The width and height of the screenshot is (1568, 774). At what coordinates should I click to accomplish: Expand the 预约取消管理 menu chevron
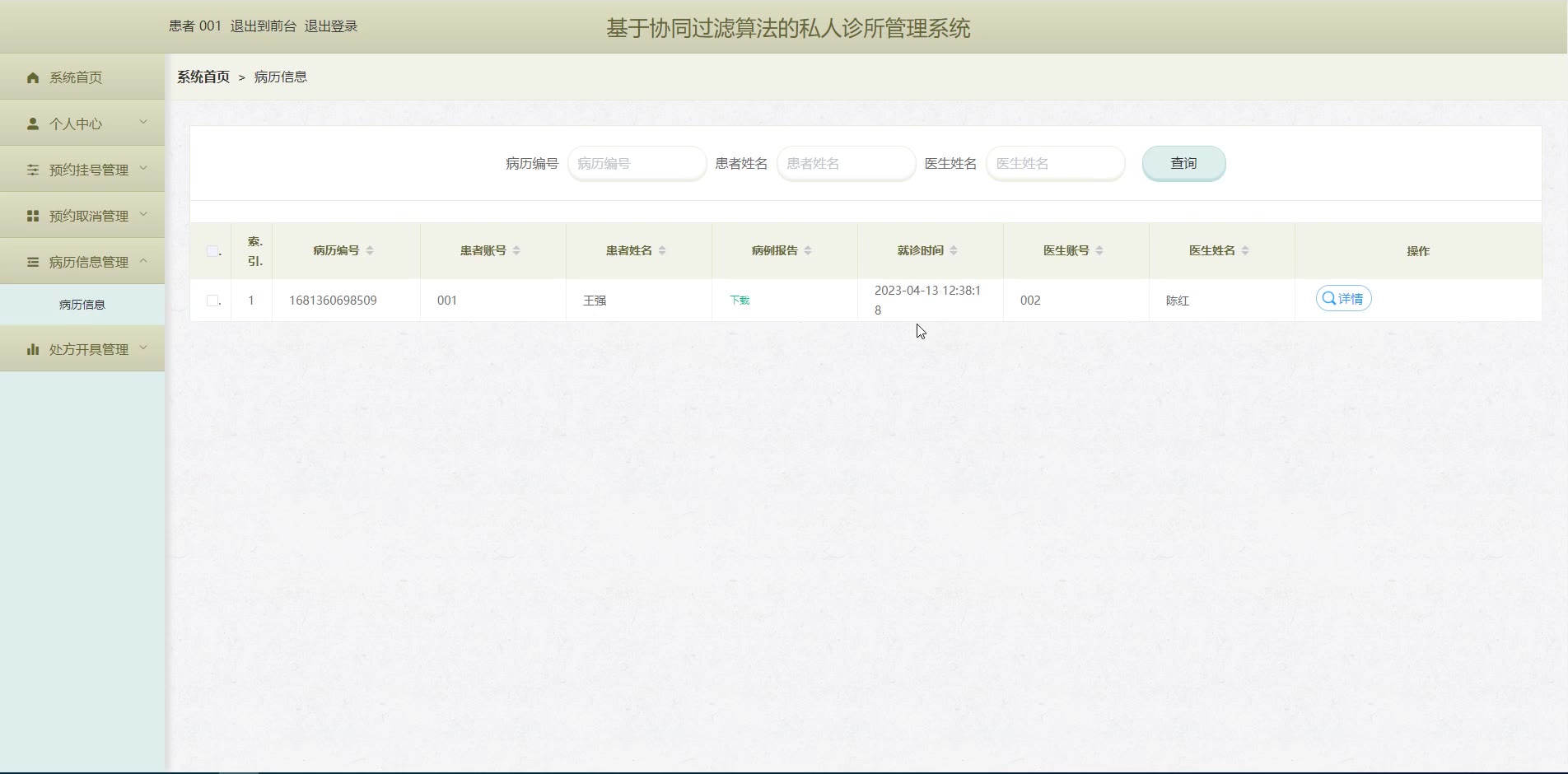(x=143, y=214)
